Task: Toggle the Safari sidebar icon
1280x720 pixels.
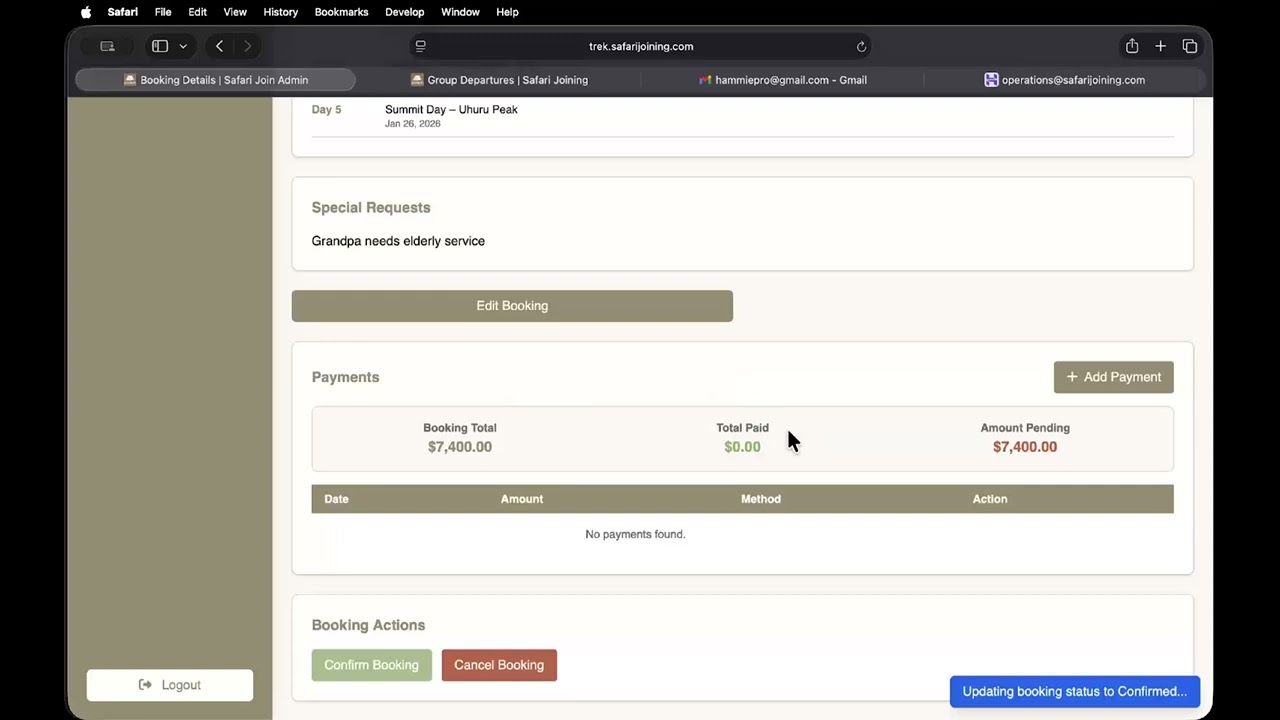Action: [x=160, y=46]
